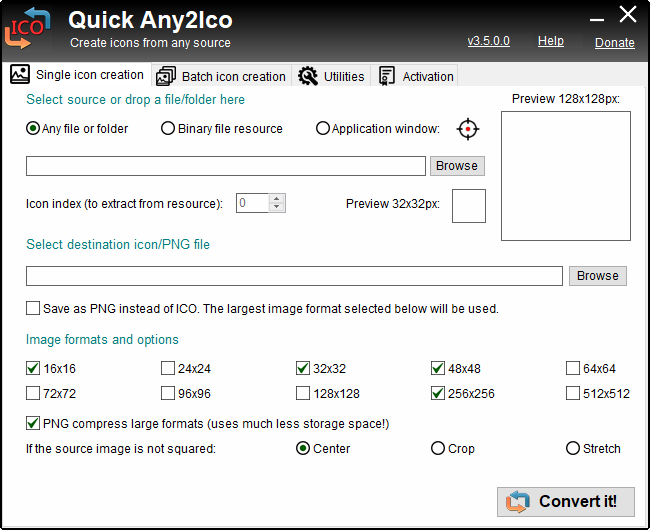Select the Binary file resource option
Screen dimensions: 650x530
coord(221,129)
